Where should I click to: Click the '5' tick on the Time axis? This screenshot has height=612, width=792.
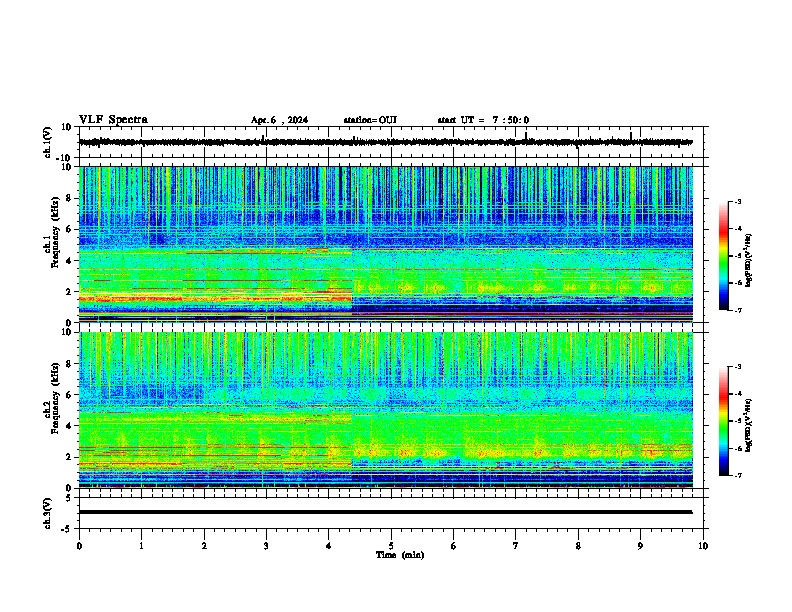point(391,546)
